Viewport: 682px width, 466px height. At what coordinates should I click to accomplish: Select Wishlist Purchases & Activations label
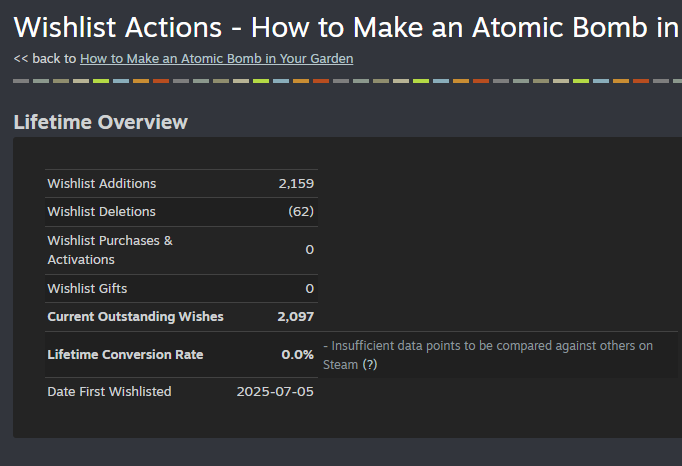[110, 250]
